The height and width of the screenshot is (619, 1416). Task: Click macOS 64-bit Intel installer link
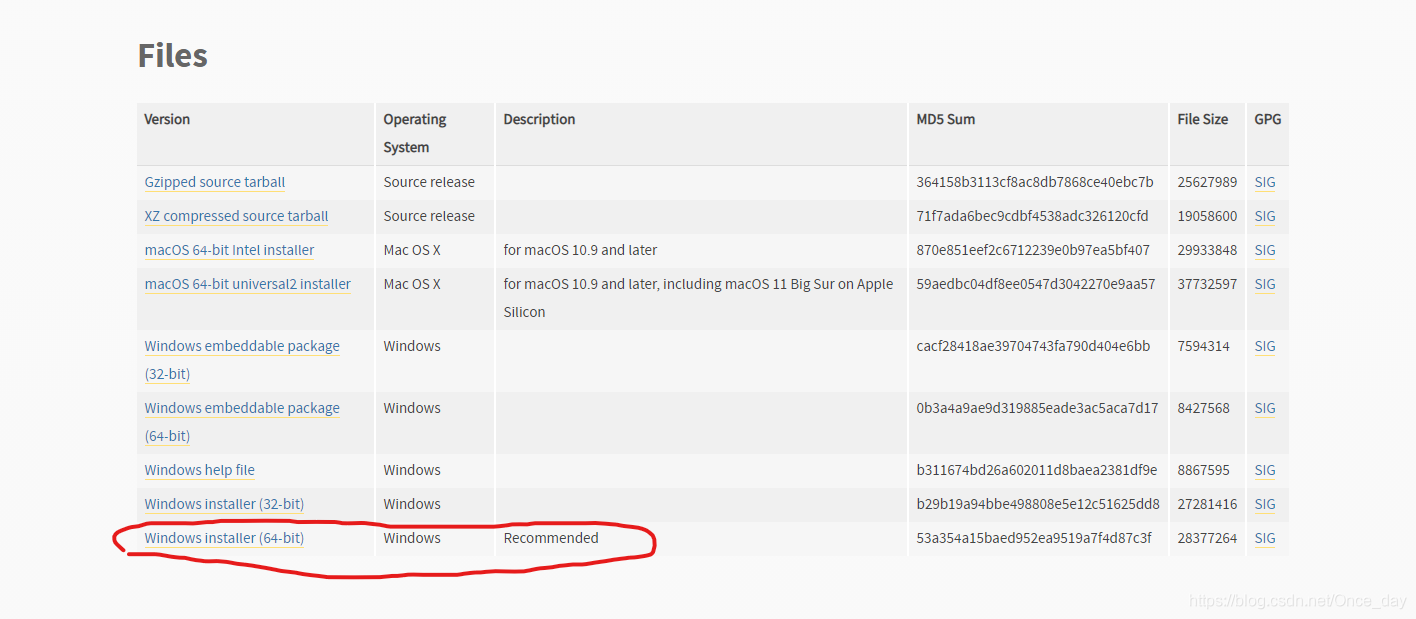229,250
